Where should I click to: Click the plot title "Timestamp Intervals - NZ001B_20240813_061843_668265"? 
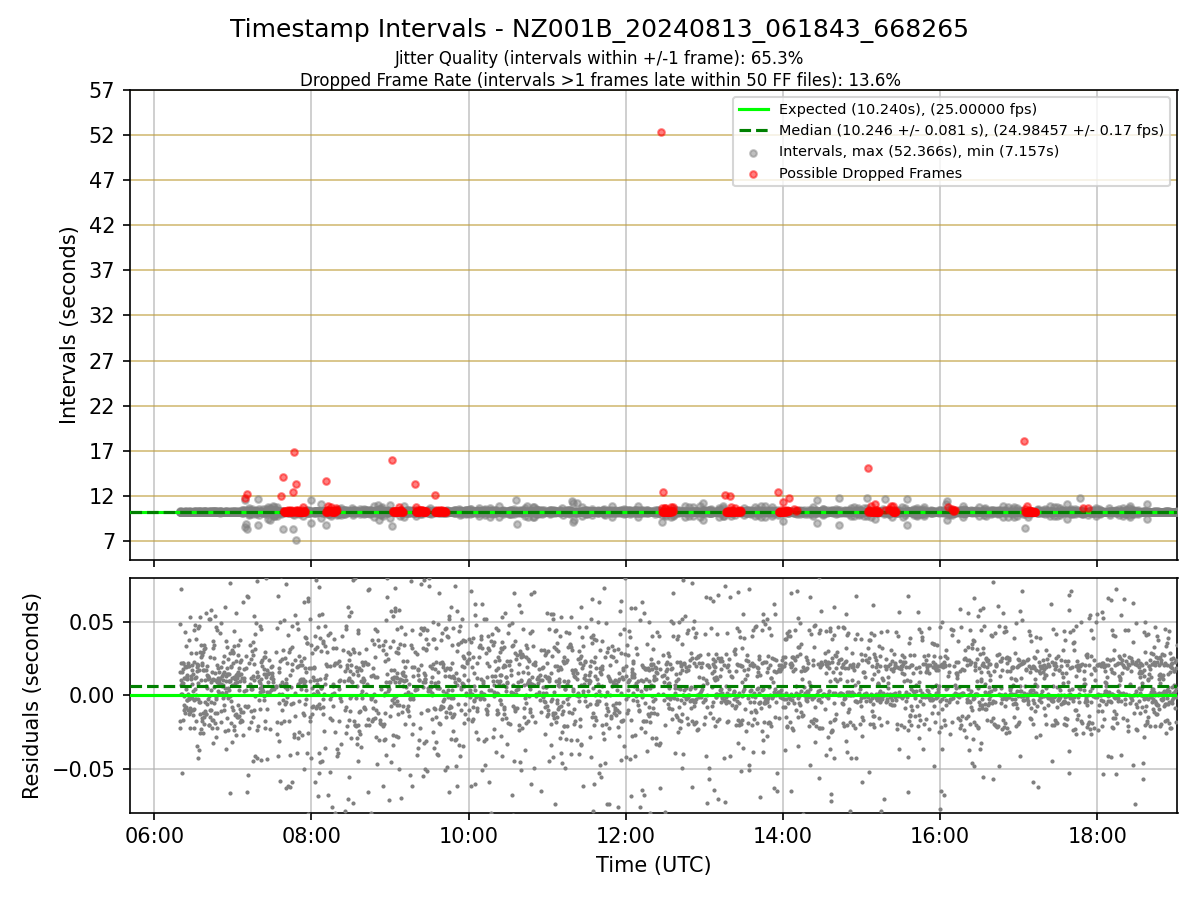click(x=599, y=29)
